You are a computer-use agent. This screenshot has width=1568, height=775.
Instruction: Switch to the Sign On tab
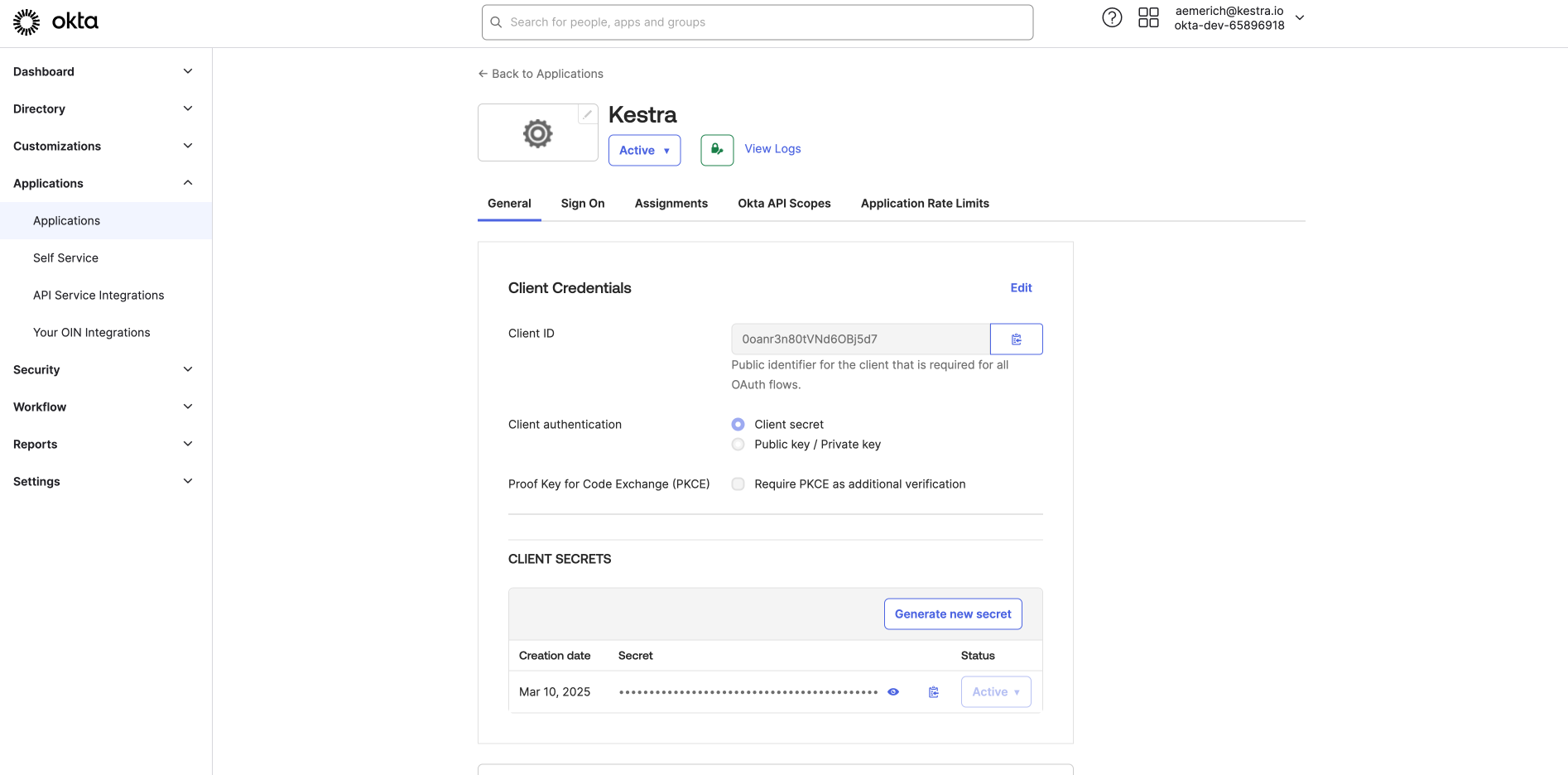coord(583,204)
